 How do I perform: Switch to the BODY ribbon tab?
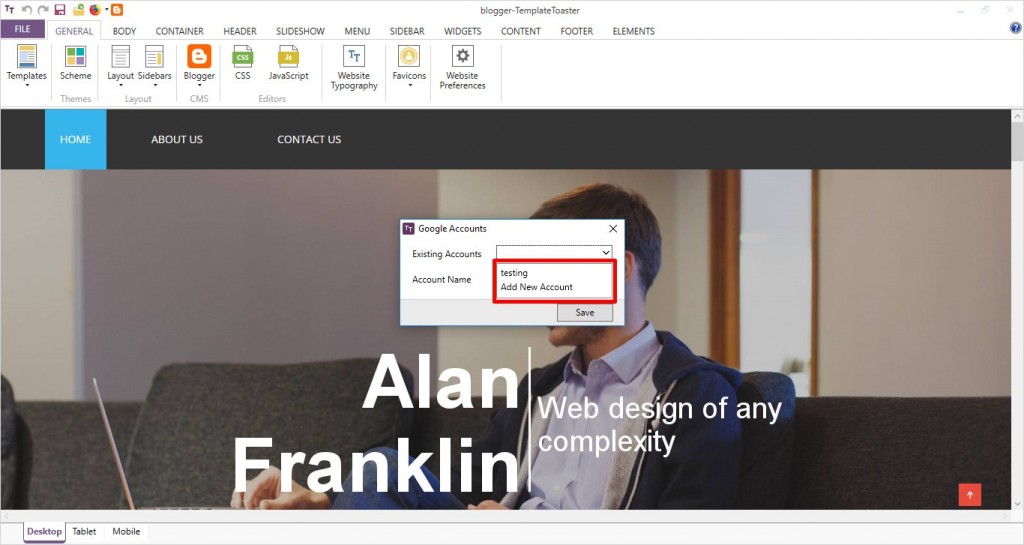point(124,31)
